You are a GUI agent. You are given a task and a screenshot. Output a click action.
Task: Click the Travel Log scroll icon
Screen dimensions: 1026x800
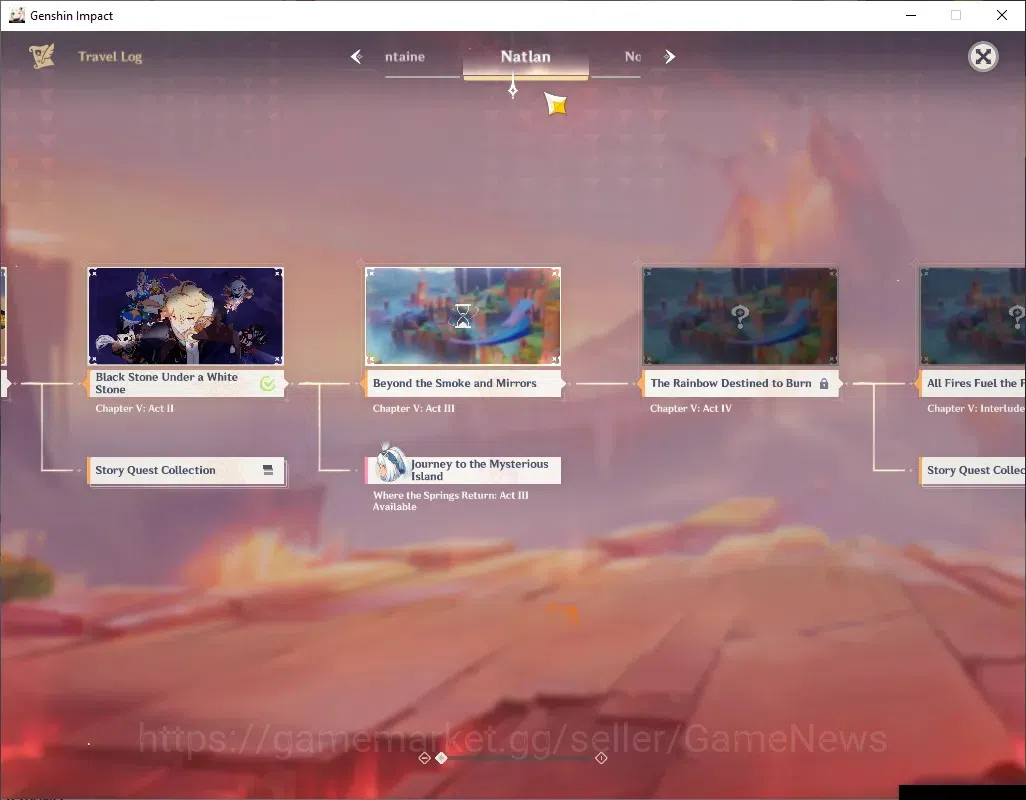tap(42, 56)
